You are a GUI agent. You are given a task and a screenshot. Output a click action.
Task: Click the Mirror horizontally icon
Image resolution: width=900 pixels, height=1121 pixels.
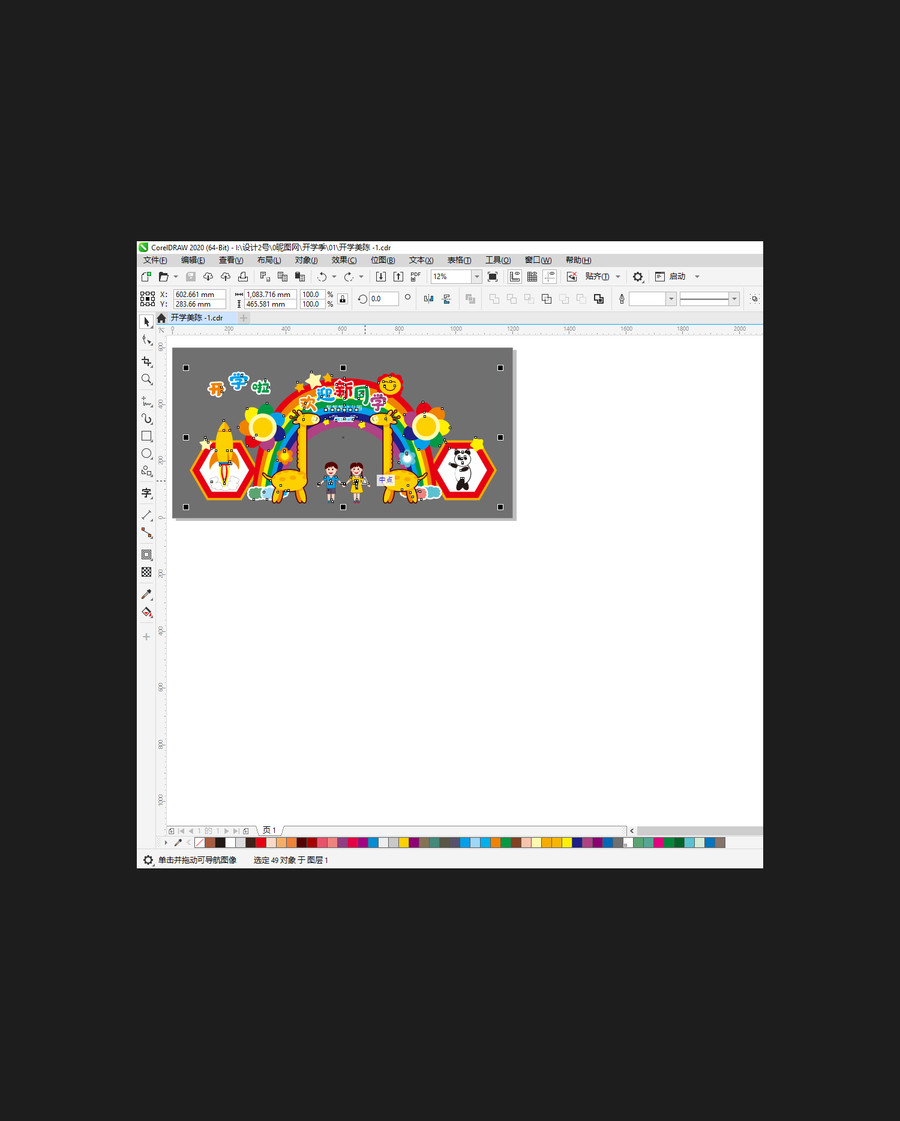click(428, 299)
